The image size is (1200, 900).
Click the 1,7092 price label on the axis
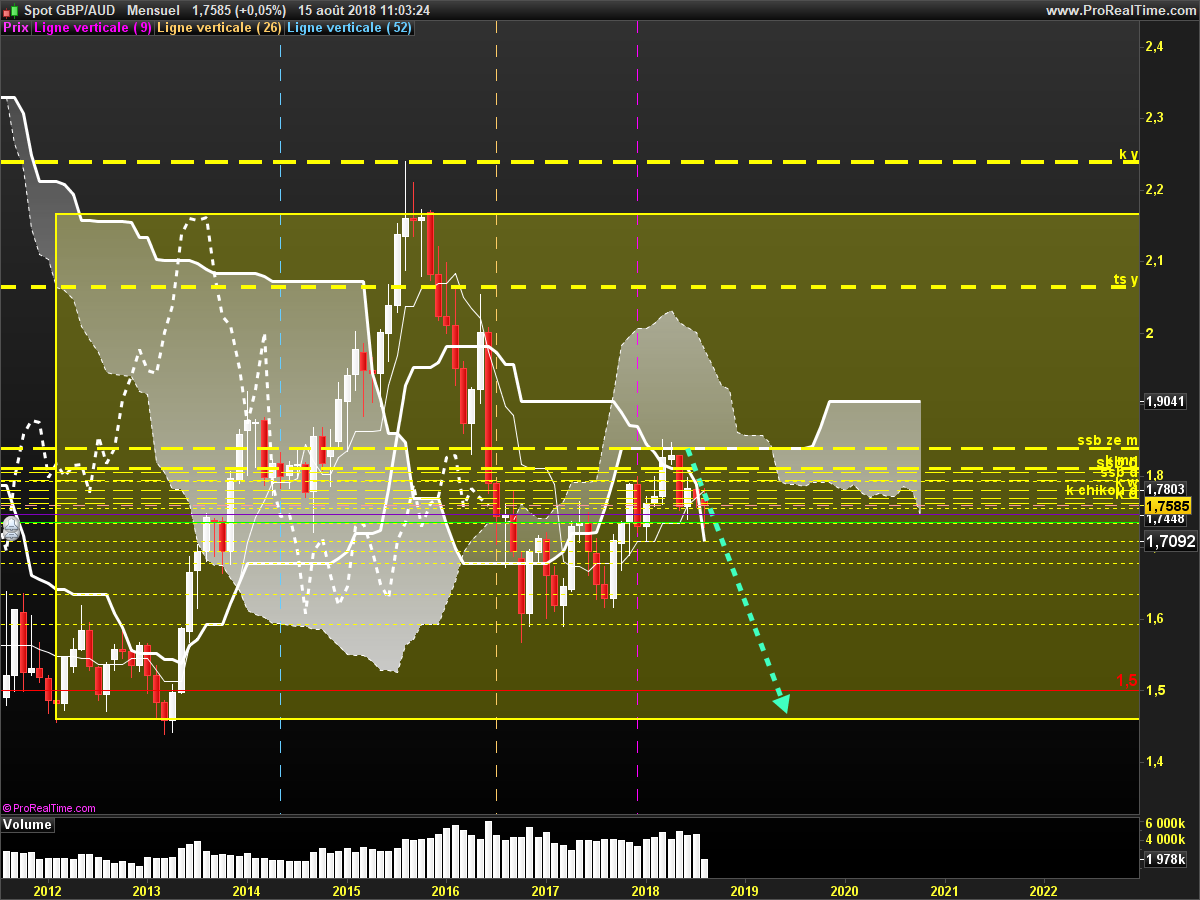pyautogui.click(x=1170, y=541)
